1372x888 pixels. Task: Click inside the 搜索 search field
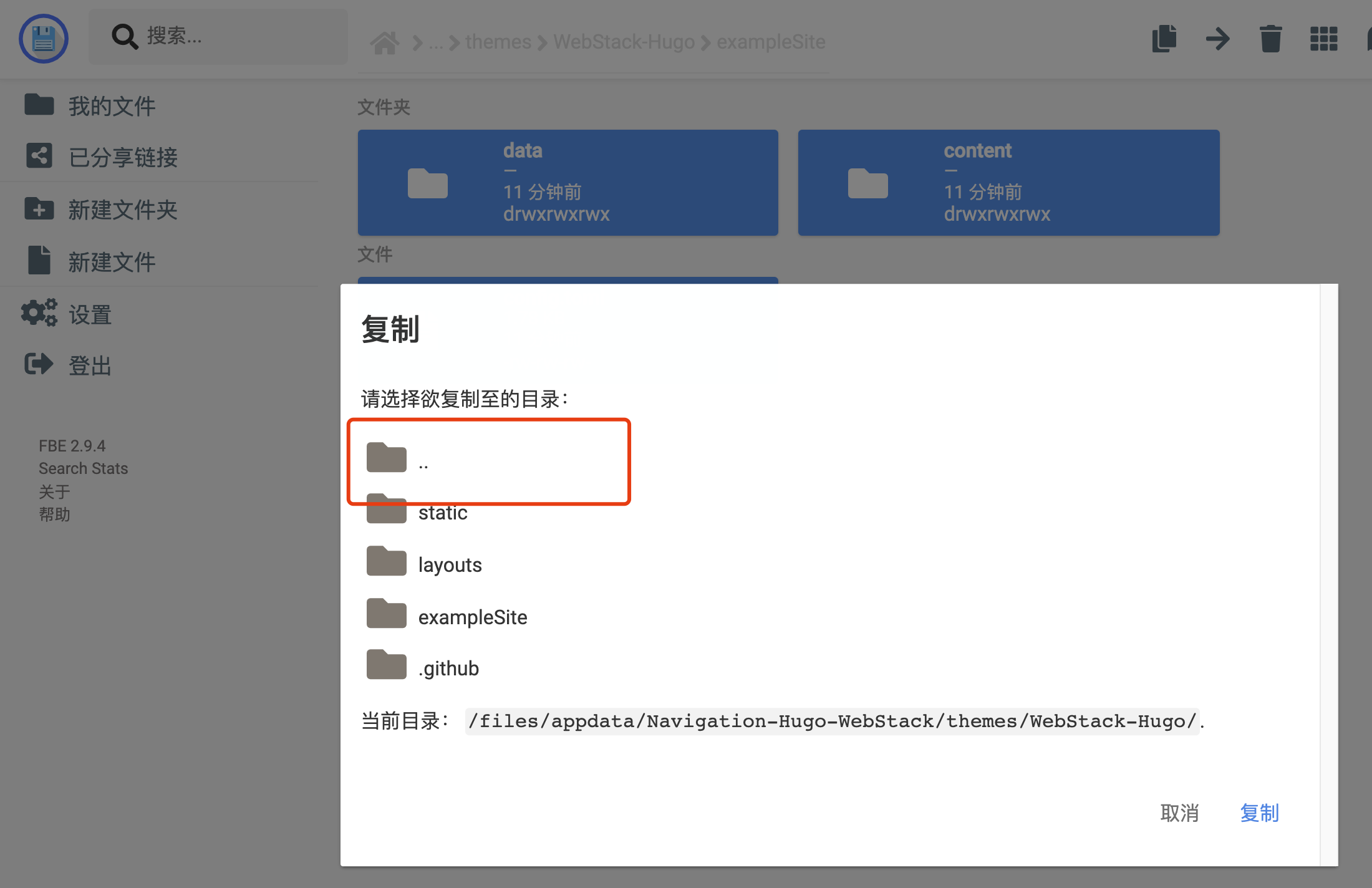pos(218,36)
